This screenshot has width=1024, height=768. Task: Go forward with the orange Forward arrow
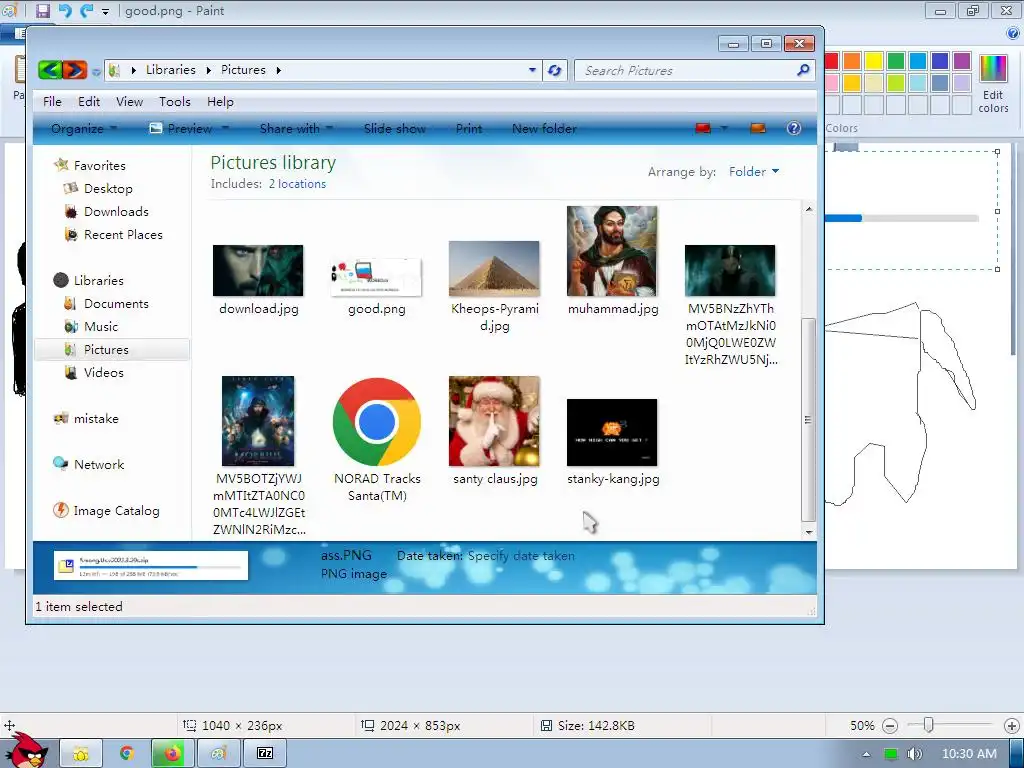tap(74, 70)
